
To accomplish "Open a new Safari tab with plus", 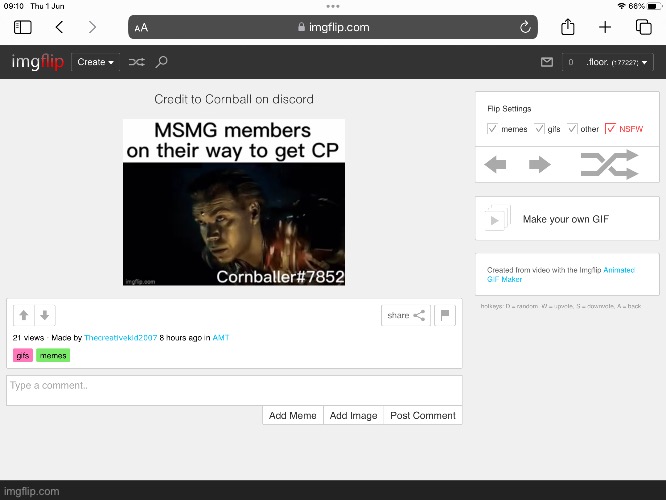I will 605,27.
